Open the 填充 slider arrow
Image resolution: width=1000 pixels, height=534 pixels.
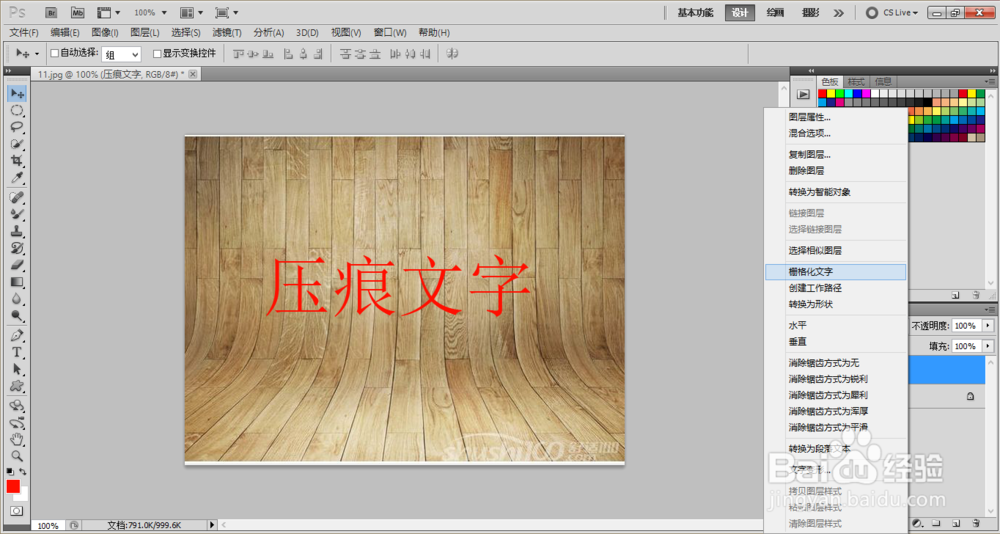pos(989,346)
